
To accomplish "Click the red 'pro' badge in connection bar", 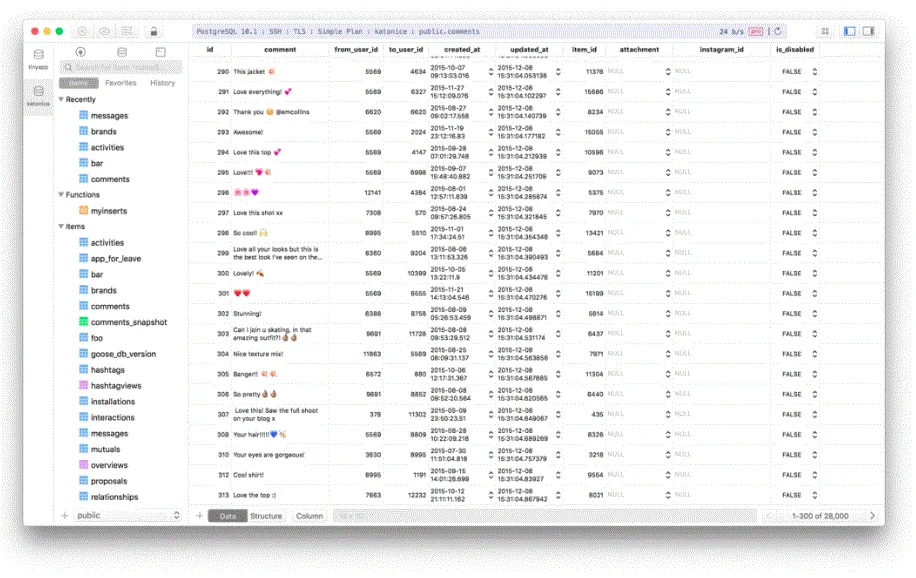I will 756,32.
